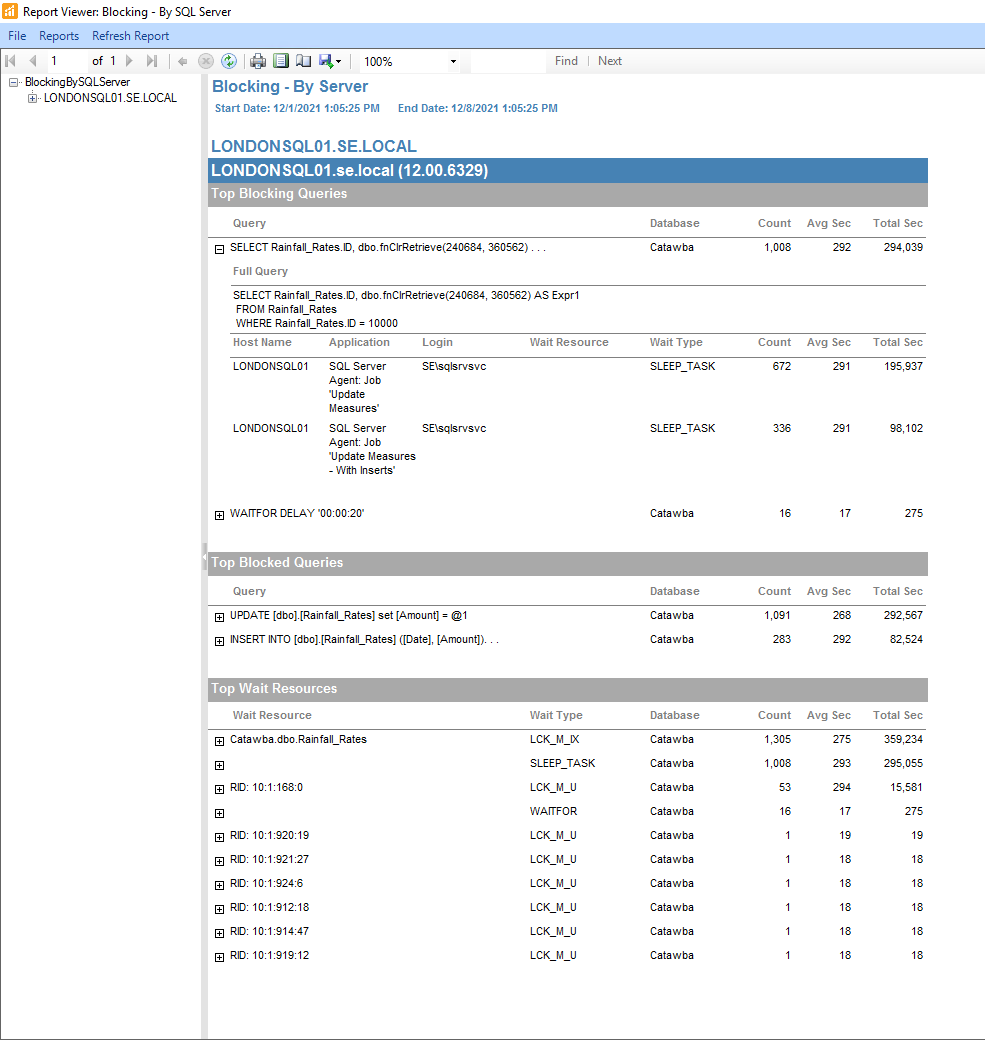
Task: Click the Find text input box
Action: point(507,61)
